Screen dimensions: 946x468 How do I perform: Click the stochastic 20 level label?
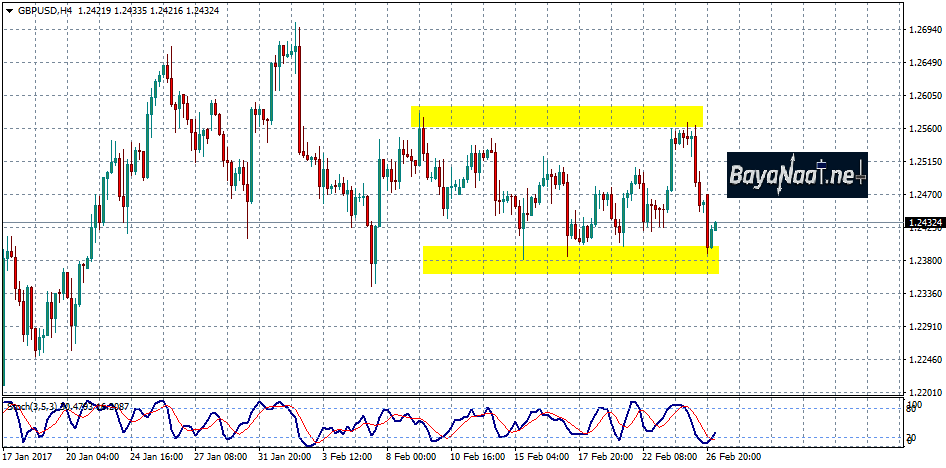[913, 439]
